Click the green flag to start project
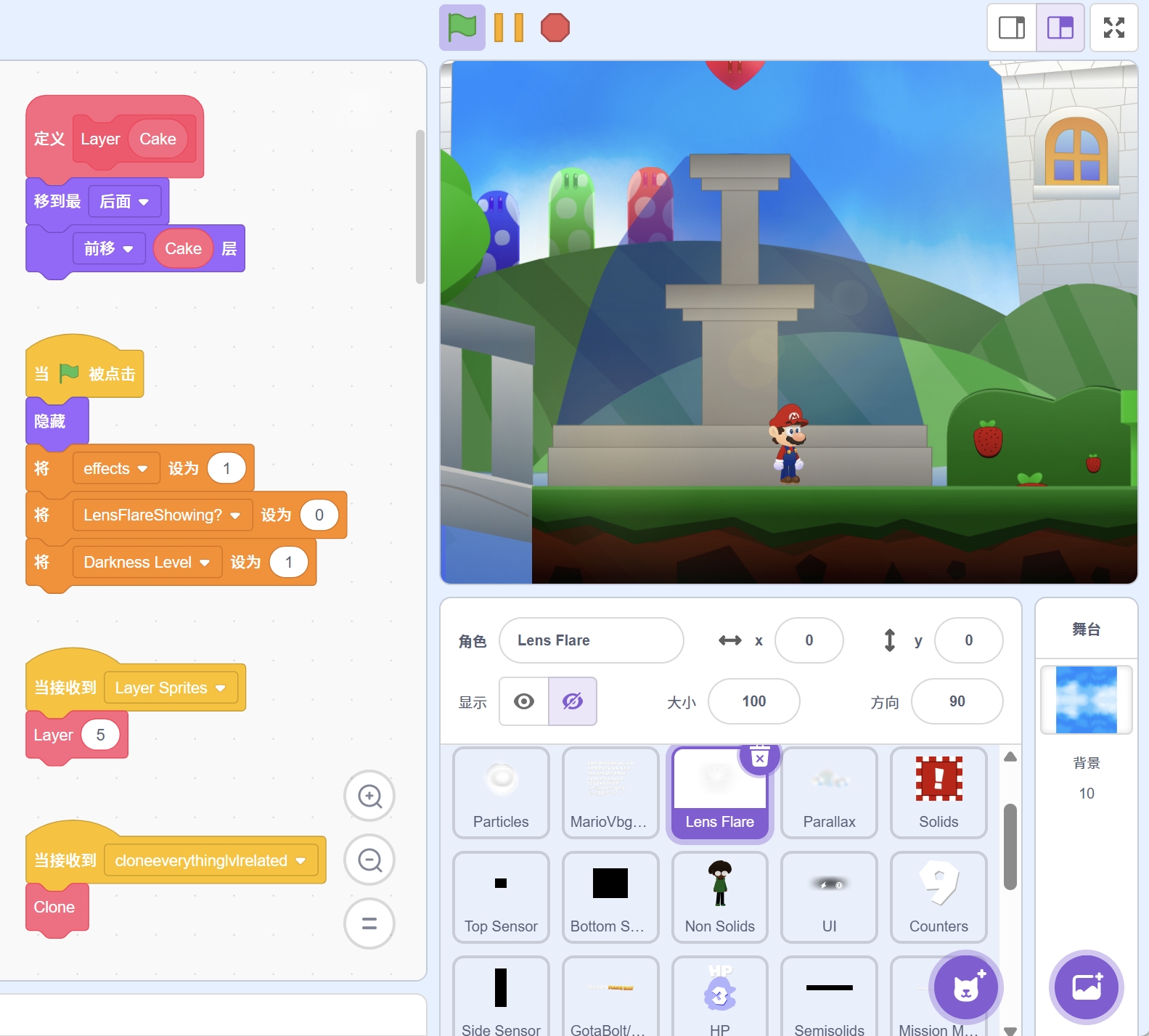 click(x=462, y=28)
